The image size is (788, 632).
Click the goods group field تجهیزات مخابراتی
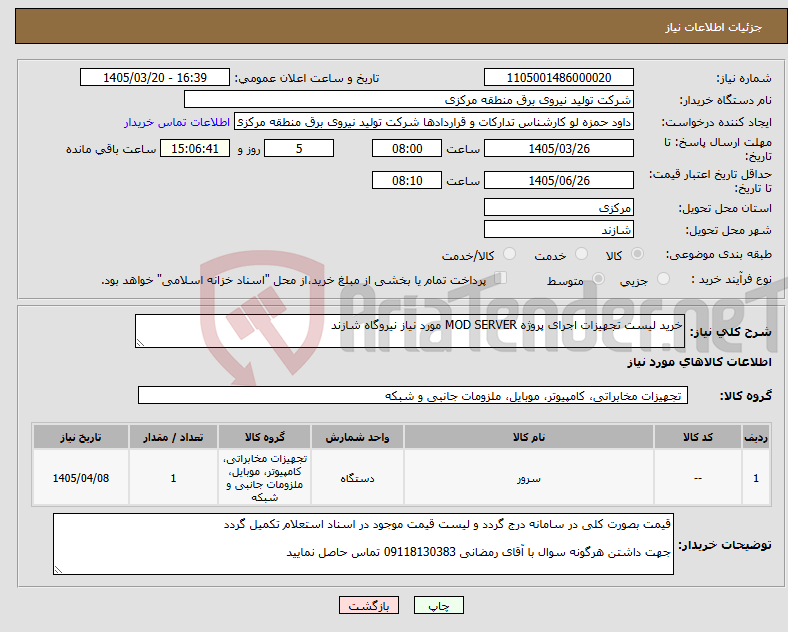(413, 395)
